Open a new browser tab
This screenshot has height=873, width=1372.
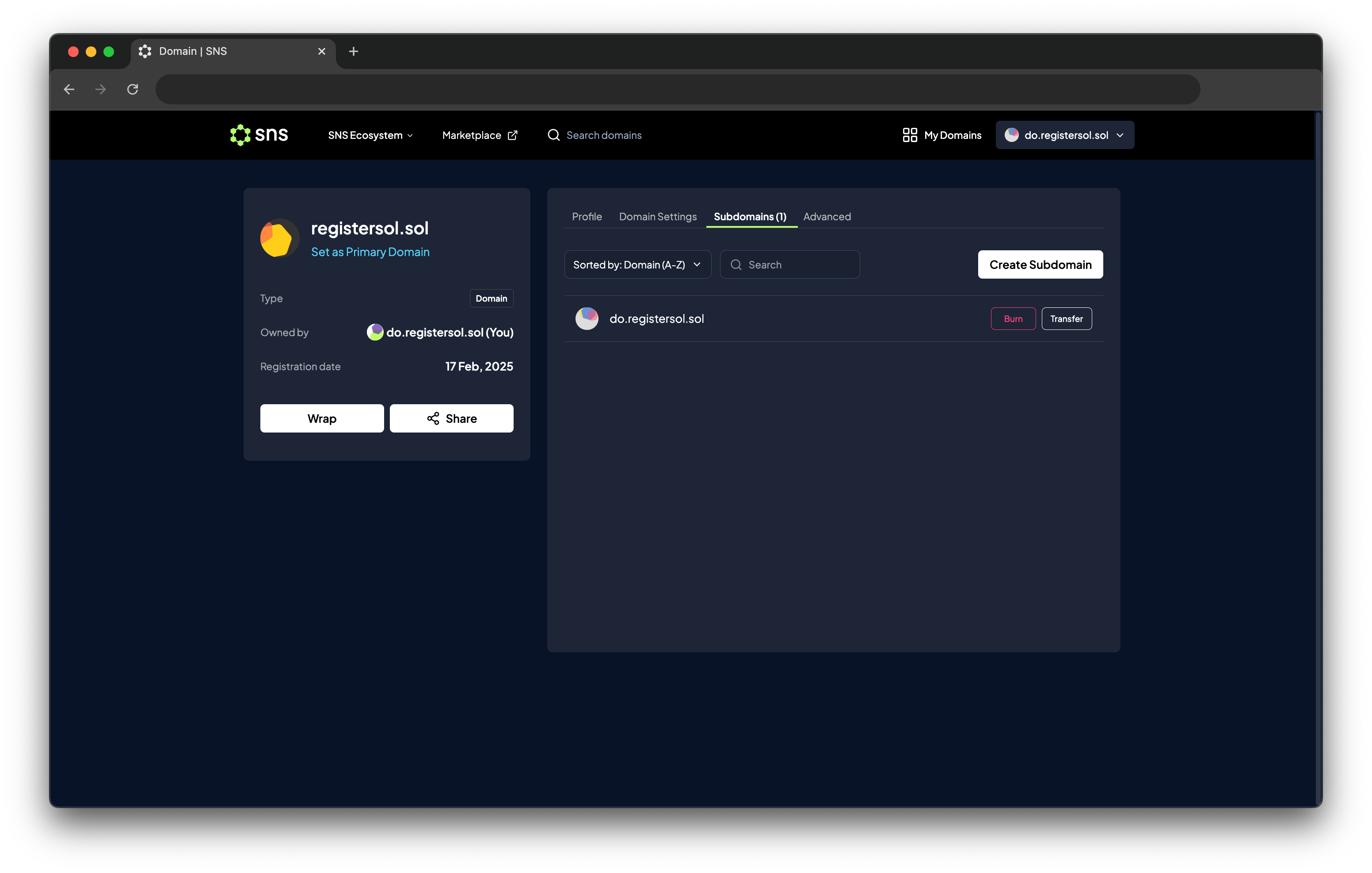pos(353,51)
